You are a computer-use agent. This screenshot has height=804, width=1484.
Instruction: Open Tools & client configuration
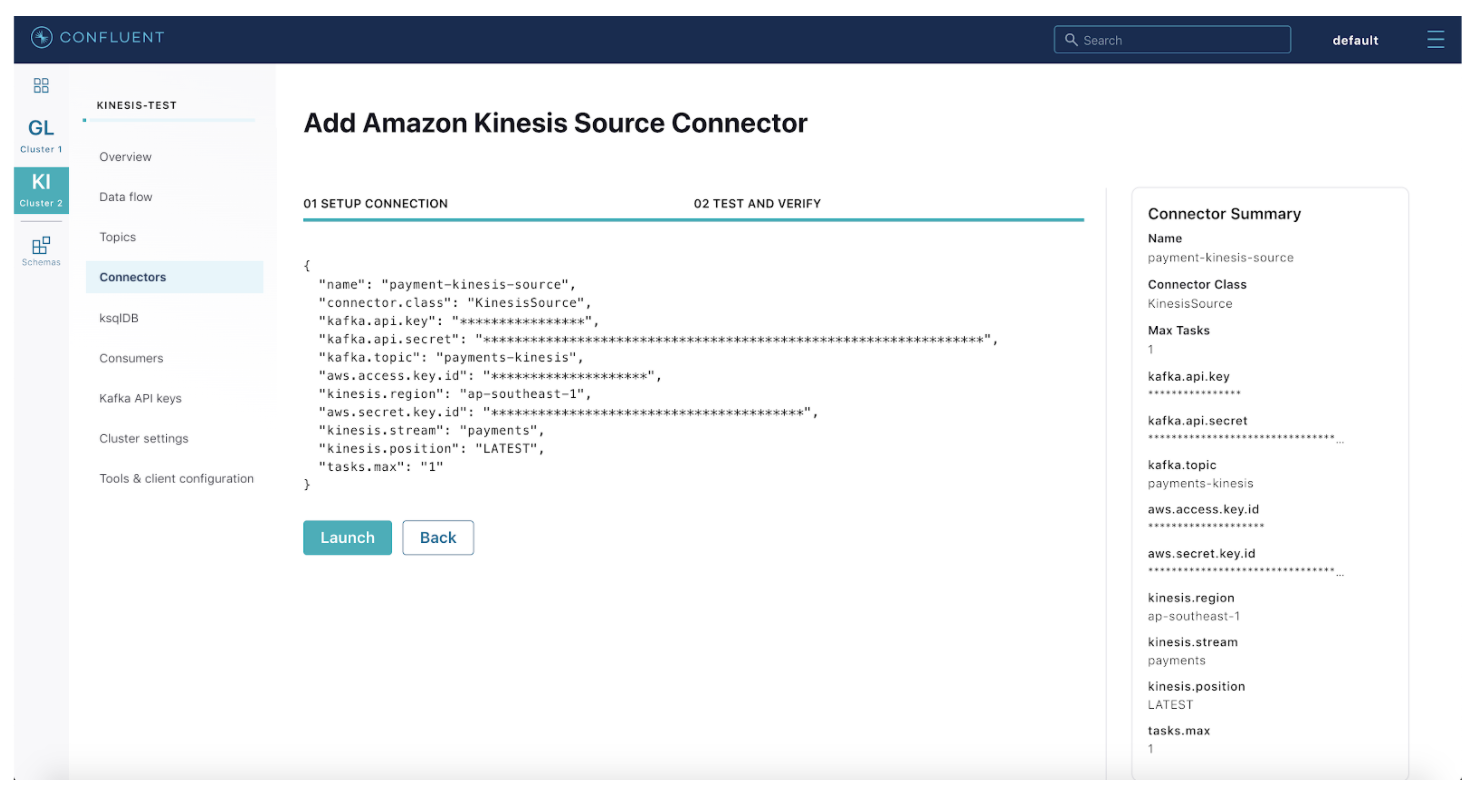[x=176, y=478]
